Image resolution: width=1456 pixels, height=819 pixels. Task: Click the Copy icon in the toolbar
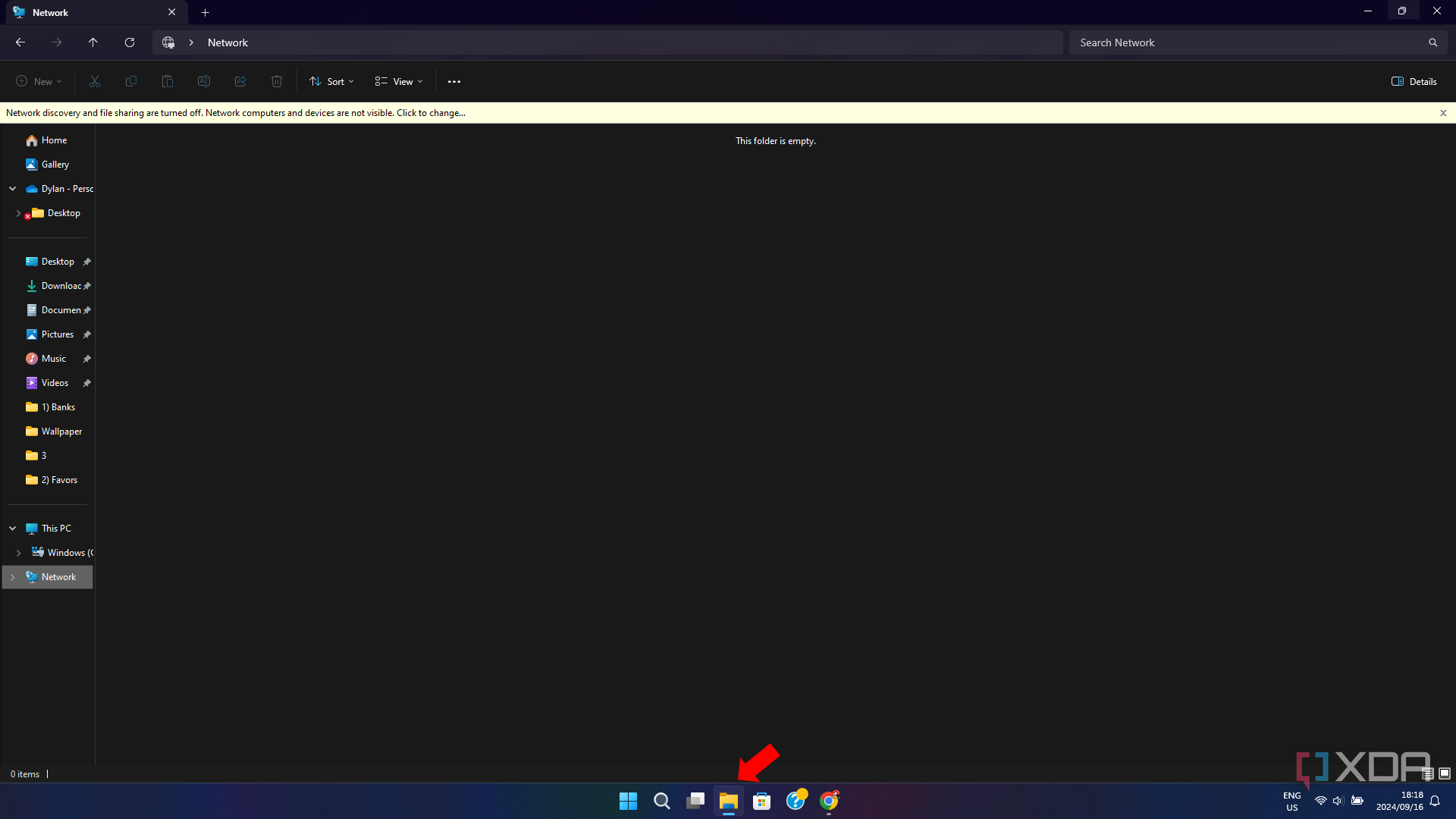click(130, 81)
